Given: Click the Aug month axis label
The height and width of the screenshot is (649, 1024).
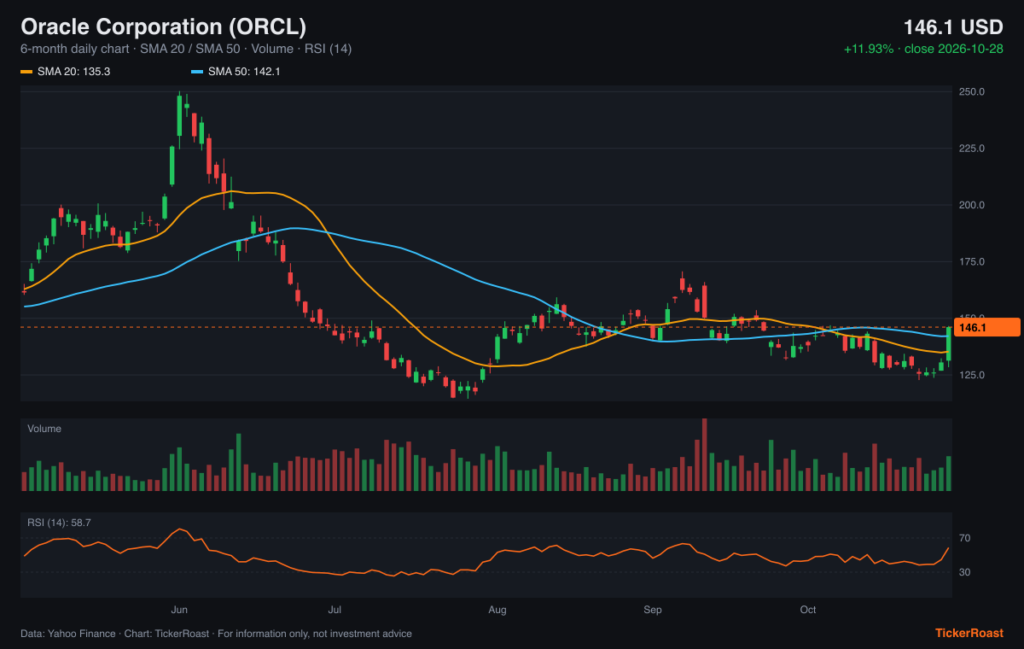Looking at the screenshot, I should pos(498,610).
